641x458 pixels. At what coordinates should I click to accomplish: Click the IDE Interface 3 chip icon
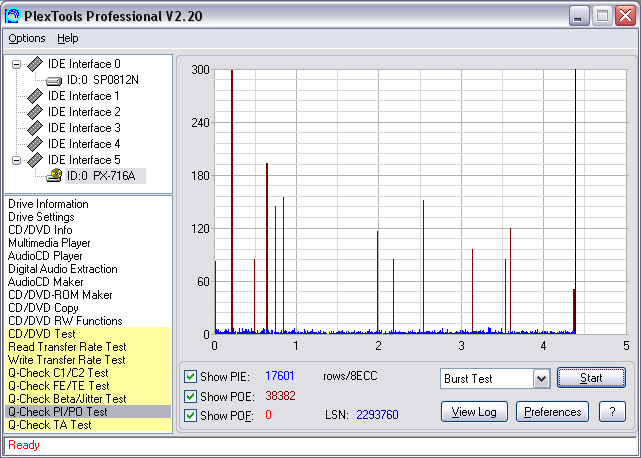coord(35,128)
